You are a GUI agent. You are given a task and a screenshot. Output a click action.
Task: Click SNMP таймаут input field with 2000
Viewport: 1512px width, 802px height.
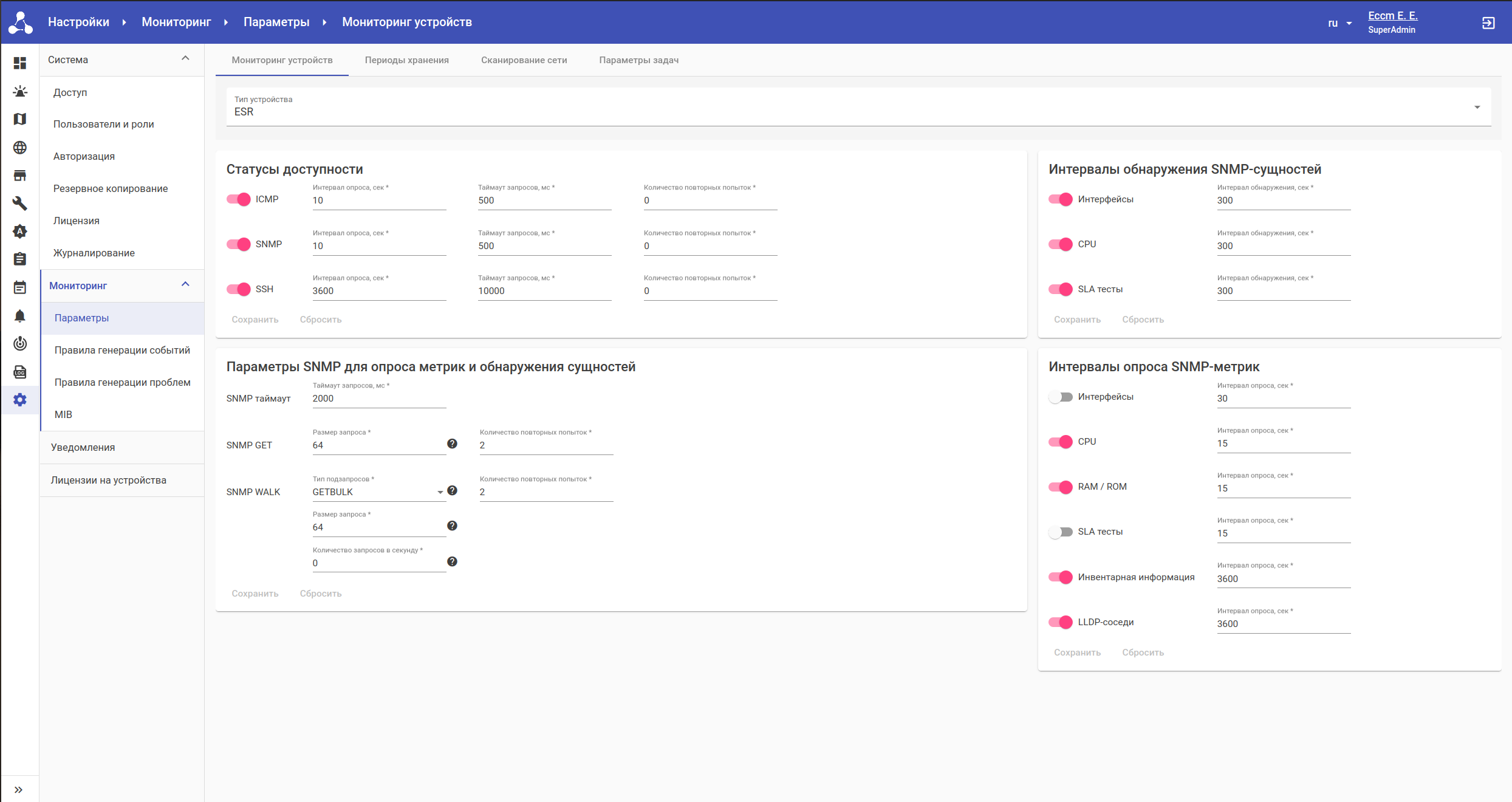pyautogui.click(x=378, y=399)
